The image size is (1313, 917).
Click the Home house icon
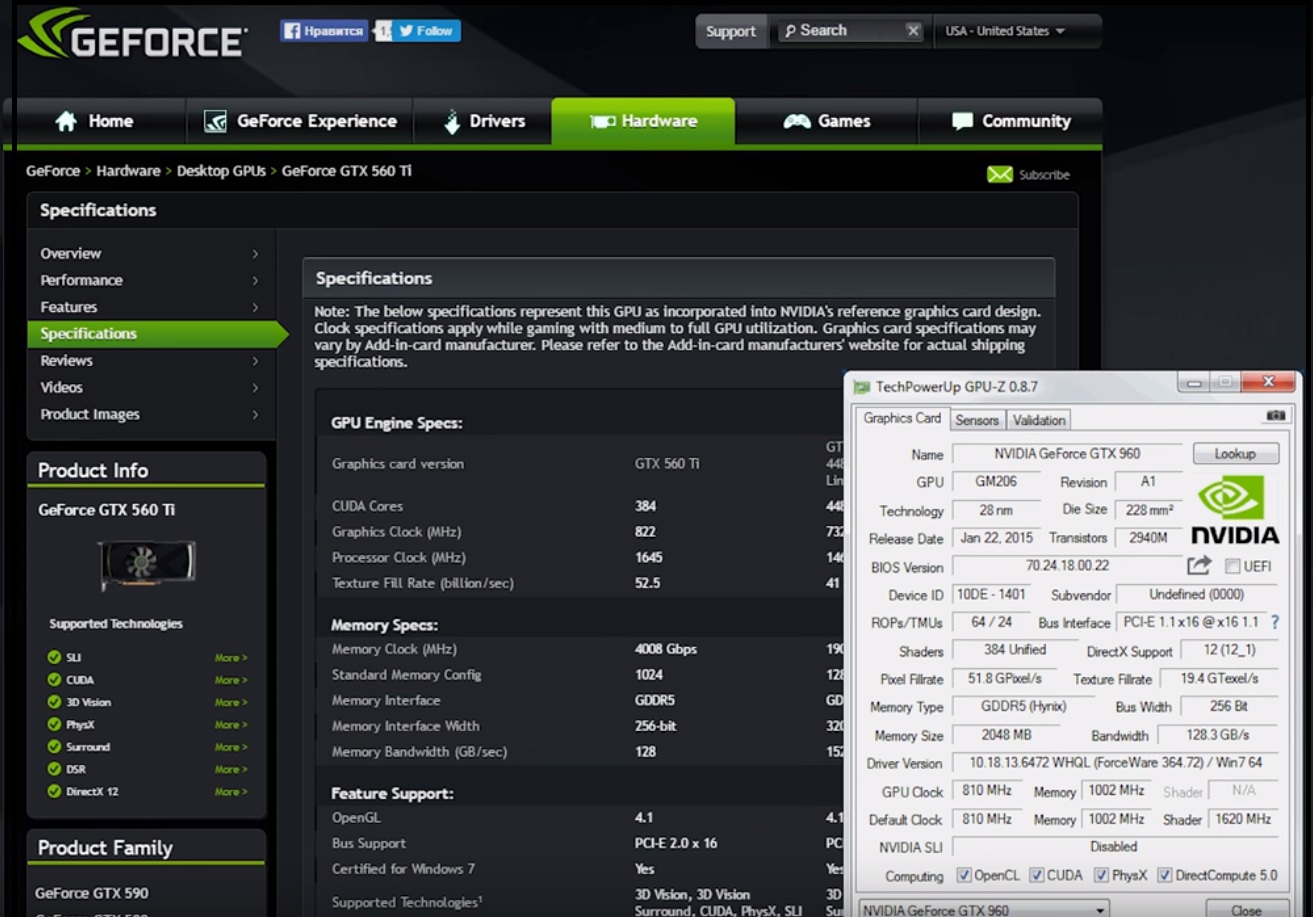pos(66,121)
